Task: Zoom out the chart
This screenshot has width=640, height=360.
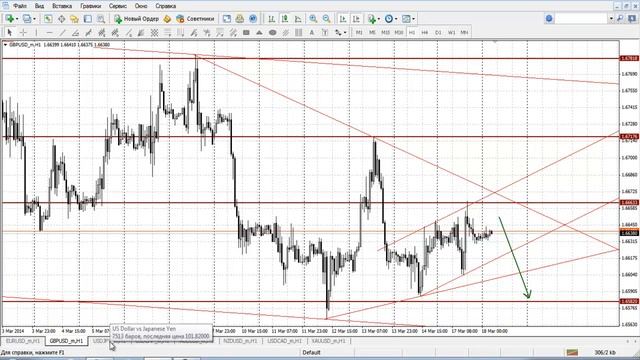Action: pos(326,19)
